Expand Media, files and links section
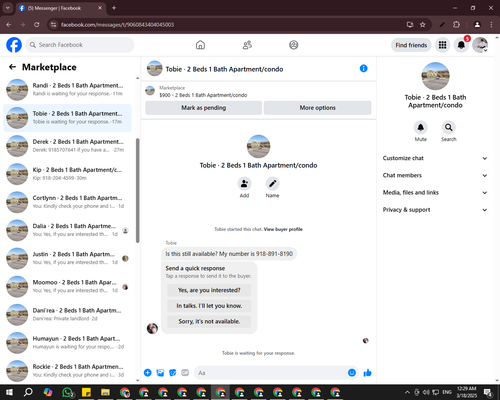 click(435, 192)
